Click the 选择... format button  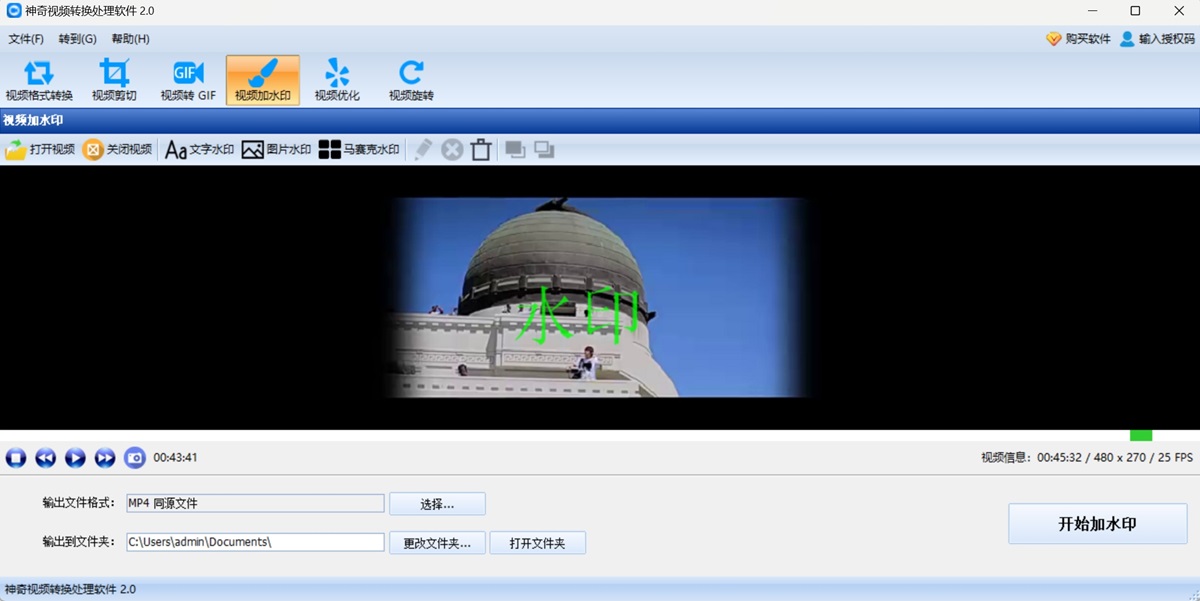click(x=437, y=504)
